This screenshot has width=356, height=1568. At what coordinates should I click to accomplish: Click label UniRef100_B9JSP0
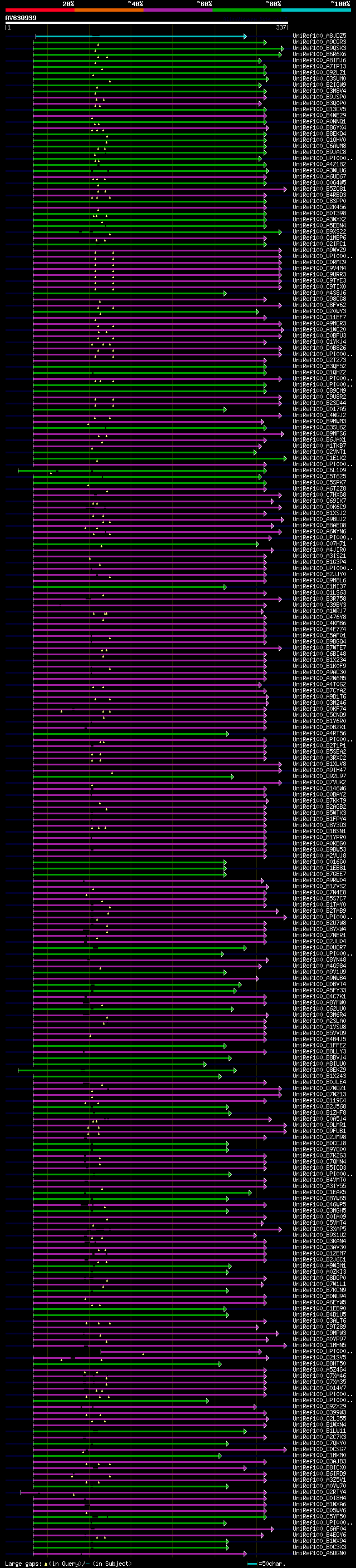(x=319, y=97)
